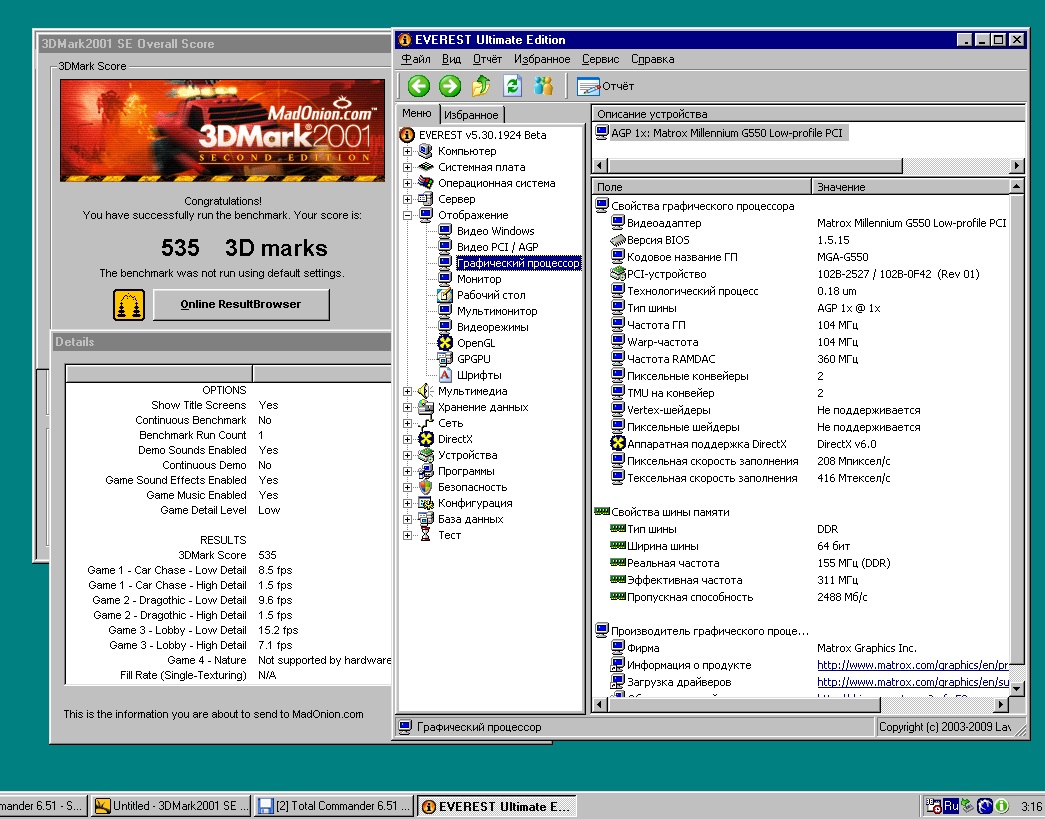Click the Up folder toolbar icon
Viewport: 1045px width, 819px height.
coord(481,86)
